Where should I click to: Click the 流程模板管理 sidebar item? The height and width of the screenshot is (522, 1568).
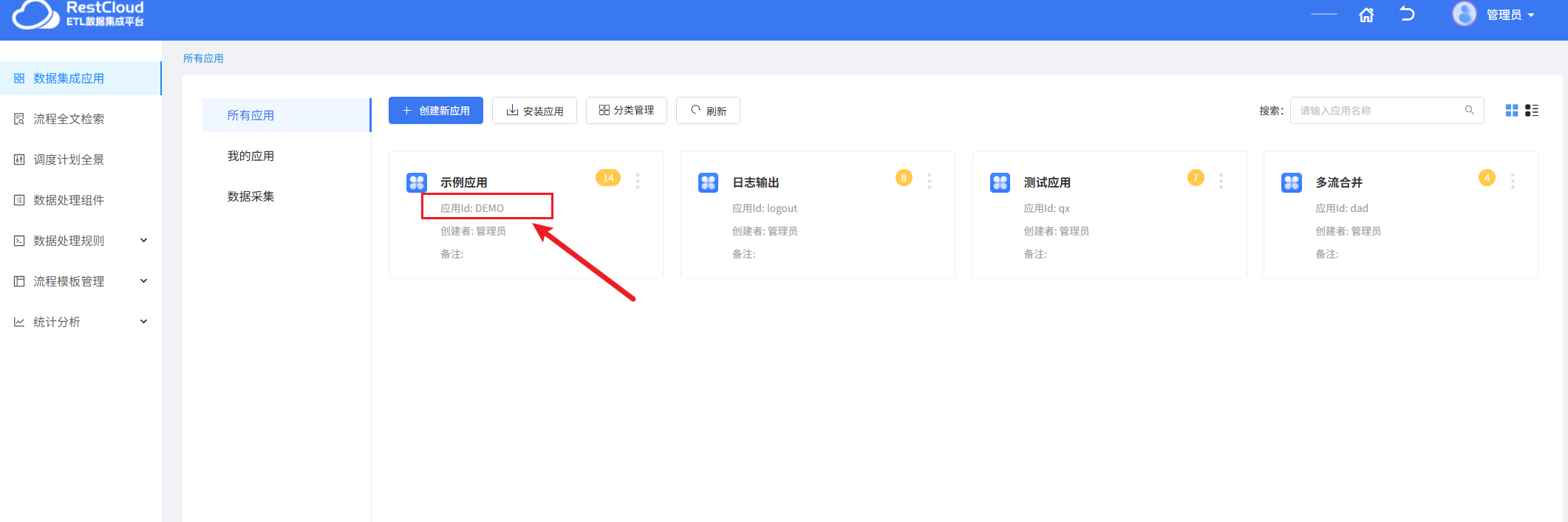(x=81, y=281)
